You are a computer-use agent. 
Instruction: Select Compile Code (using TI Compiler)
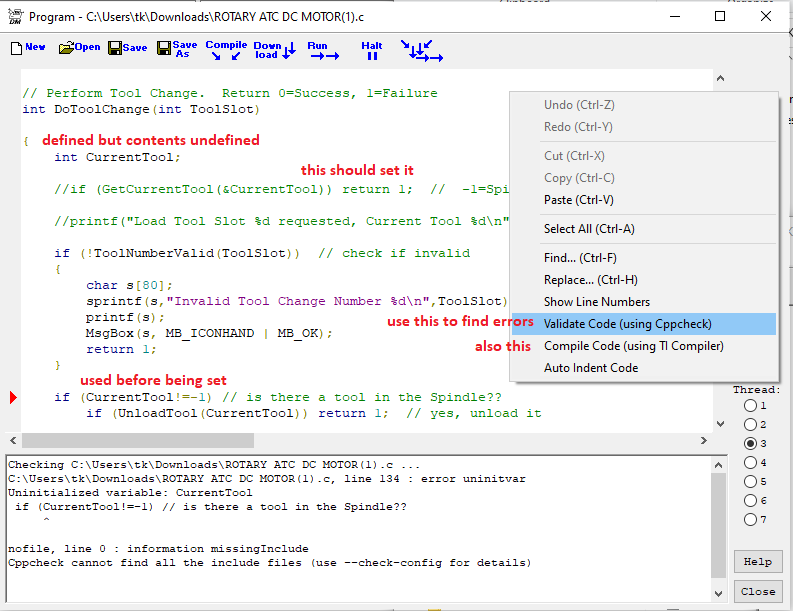[633, 346]
